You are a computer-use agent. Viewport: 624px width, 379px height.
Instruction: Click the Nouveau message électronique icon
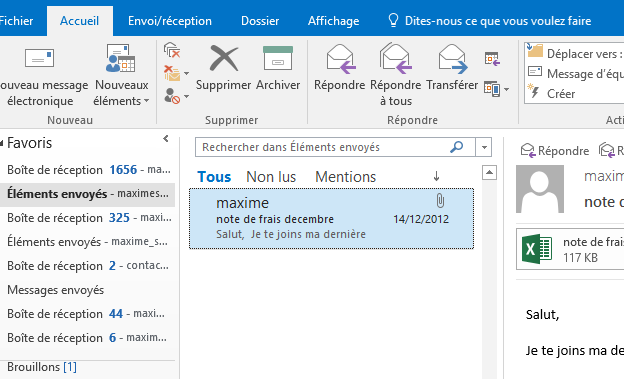coord(39,58)
